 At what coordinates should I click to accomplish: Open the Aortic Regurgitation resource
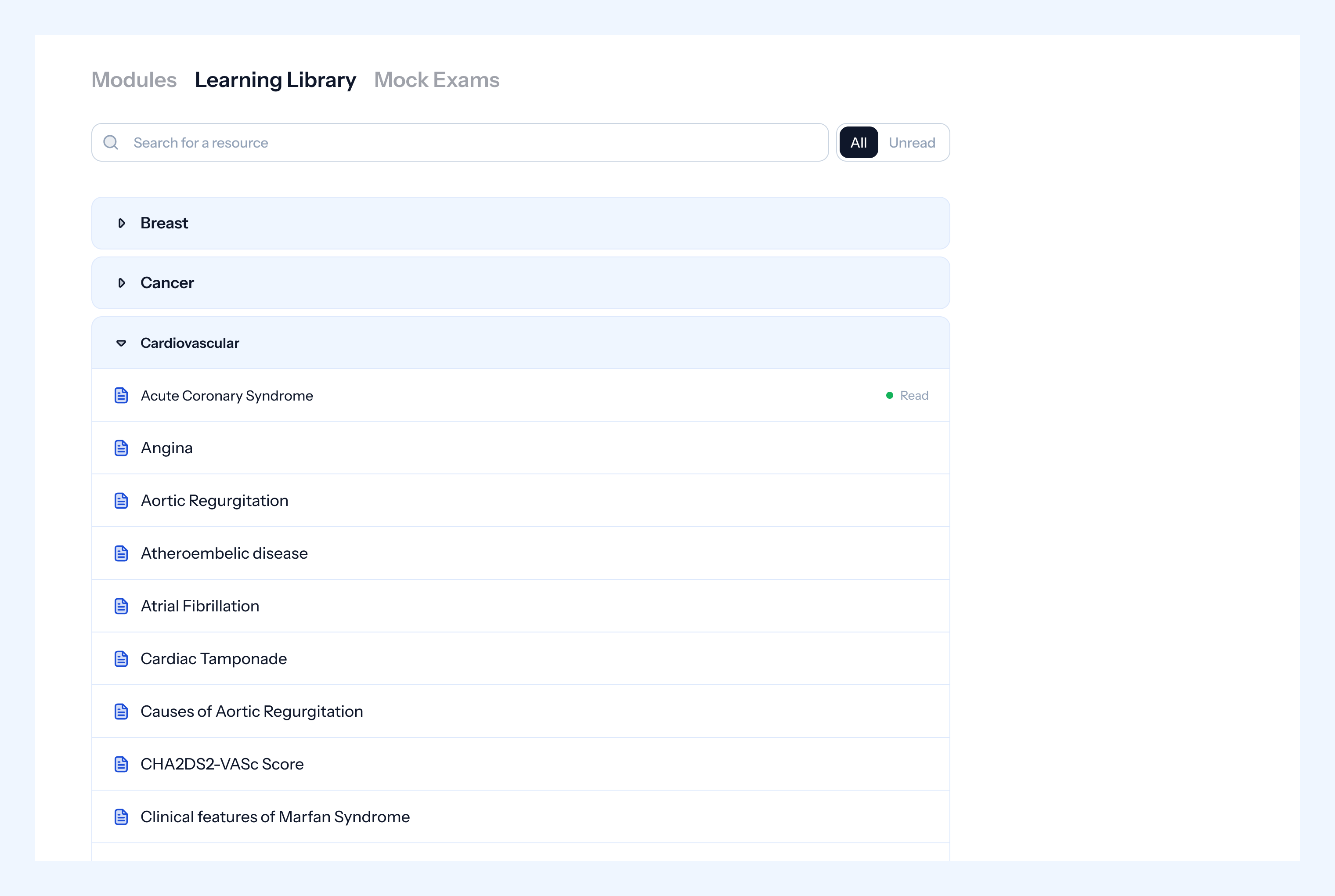tap(520, 501)
